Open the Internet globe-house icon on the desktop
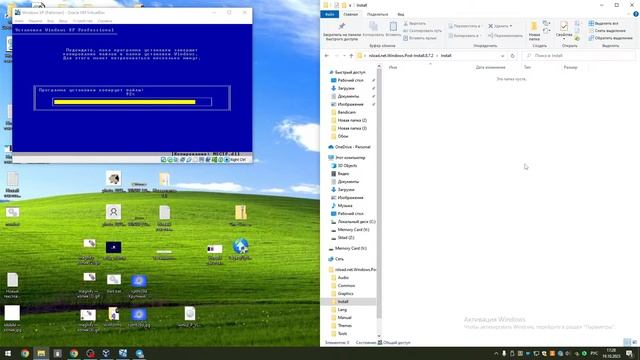Screen dimensions: 640x360 pyautogui.click(x=240, y=247)
